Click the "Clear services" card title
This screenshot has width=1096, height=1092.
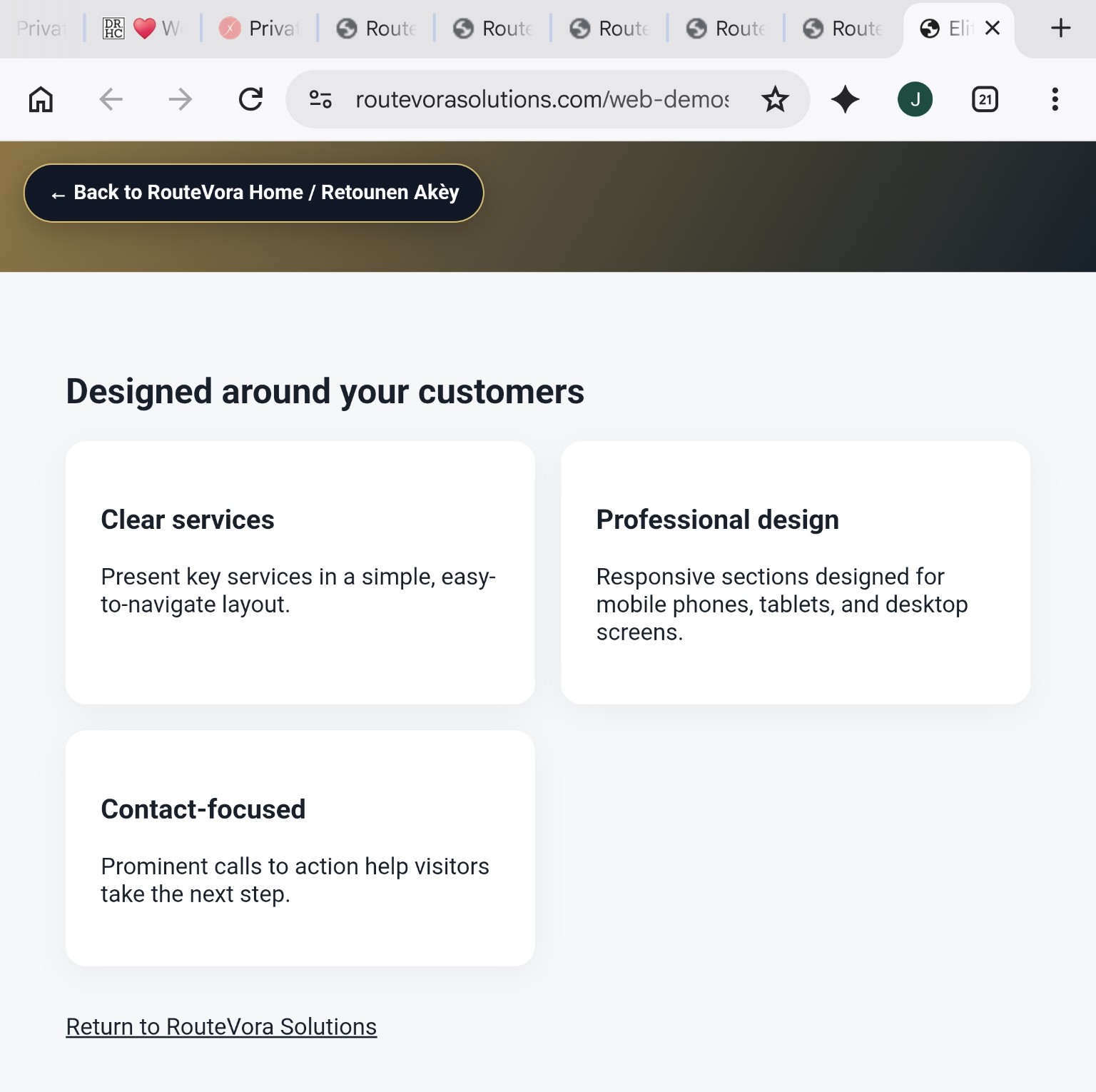[188, 520]
